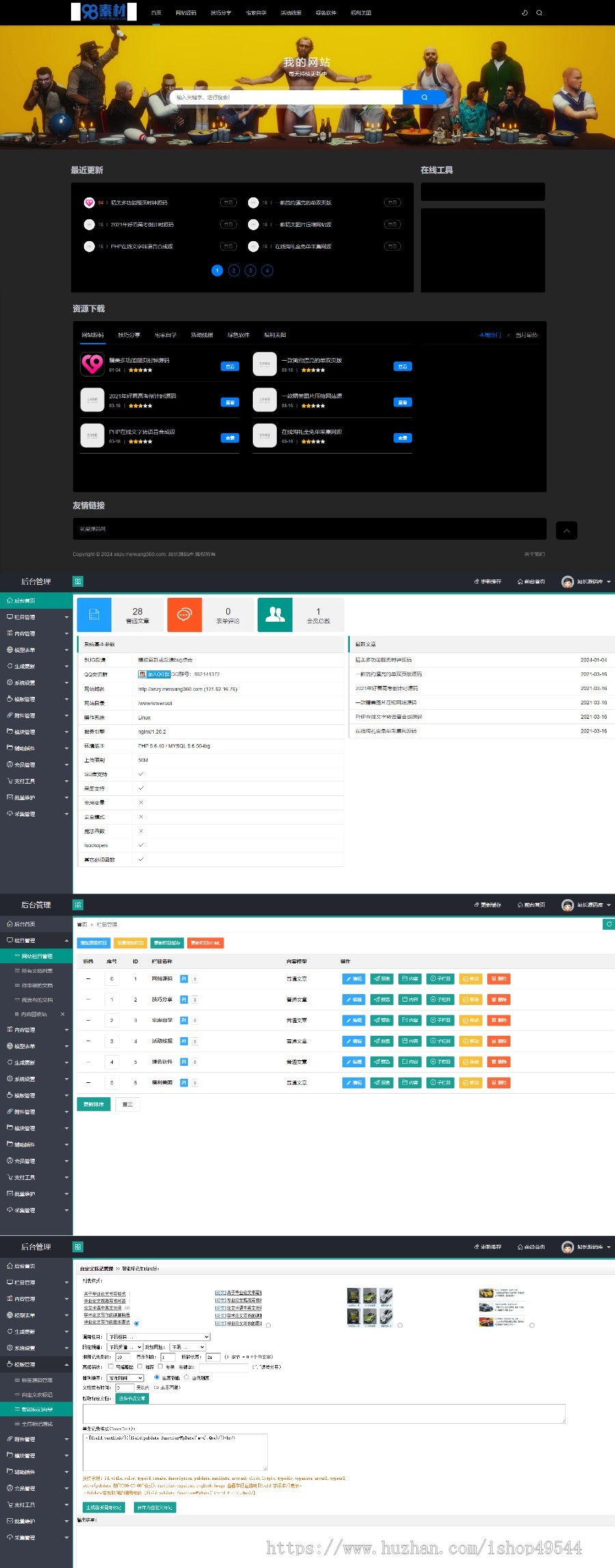Open the 附加属性 dropdown
The image size is (615, 1568).
pyautogui.click(x=187, y=1347)
